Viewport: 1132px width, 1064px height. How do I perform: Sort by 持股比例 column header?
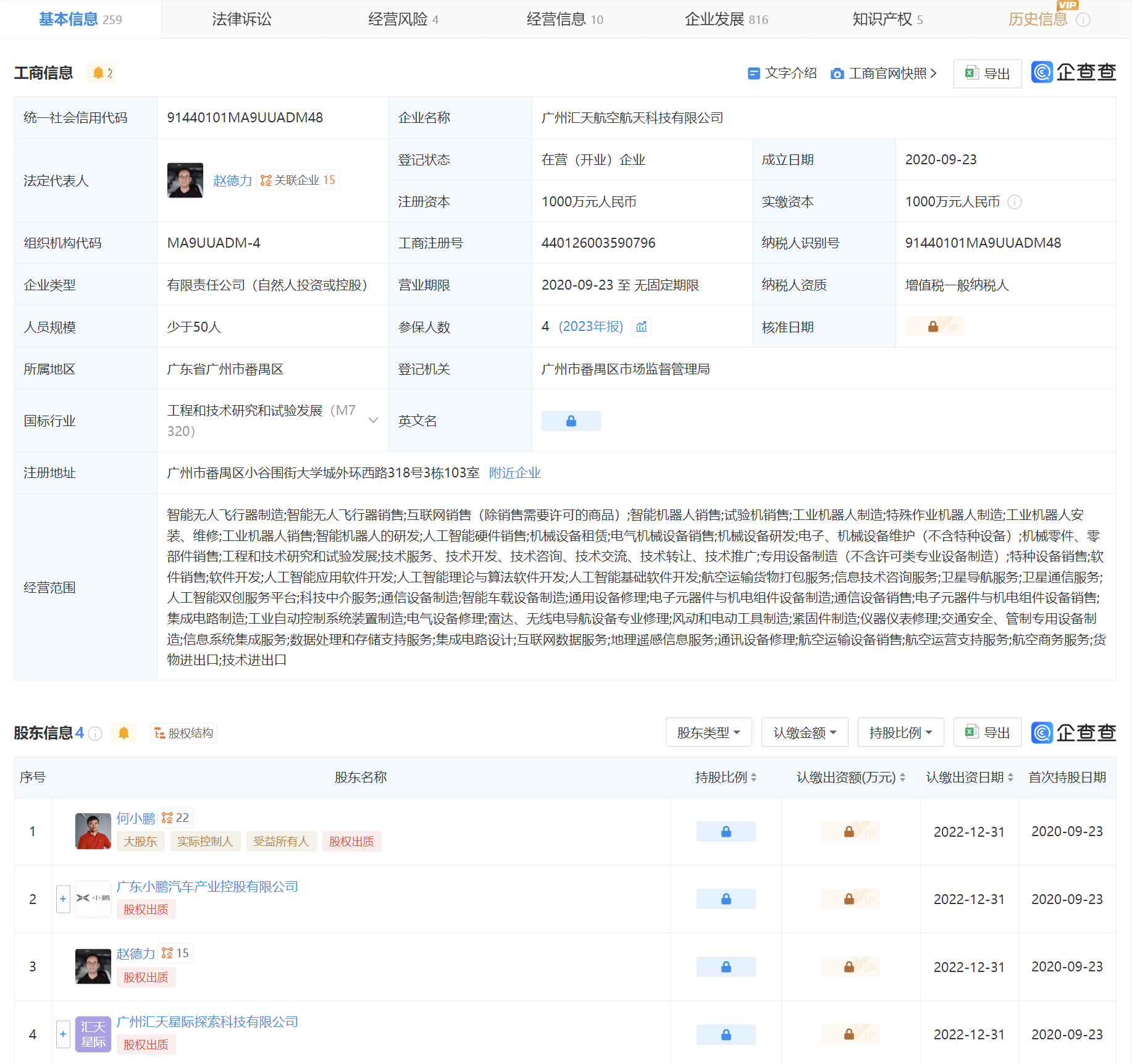pyautogui.click(x=726, y=777)
